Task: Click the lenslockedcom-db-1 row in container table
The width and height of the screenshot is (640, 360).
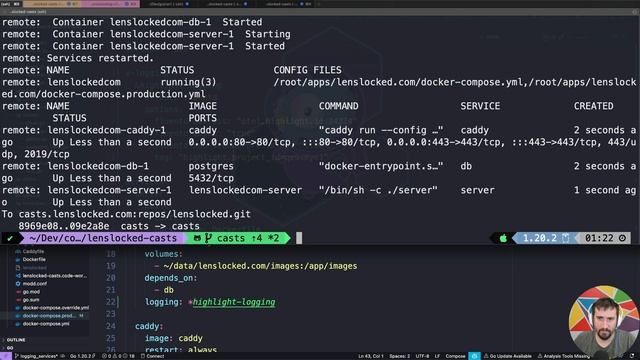Action: point(319,172)
